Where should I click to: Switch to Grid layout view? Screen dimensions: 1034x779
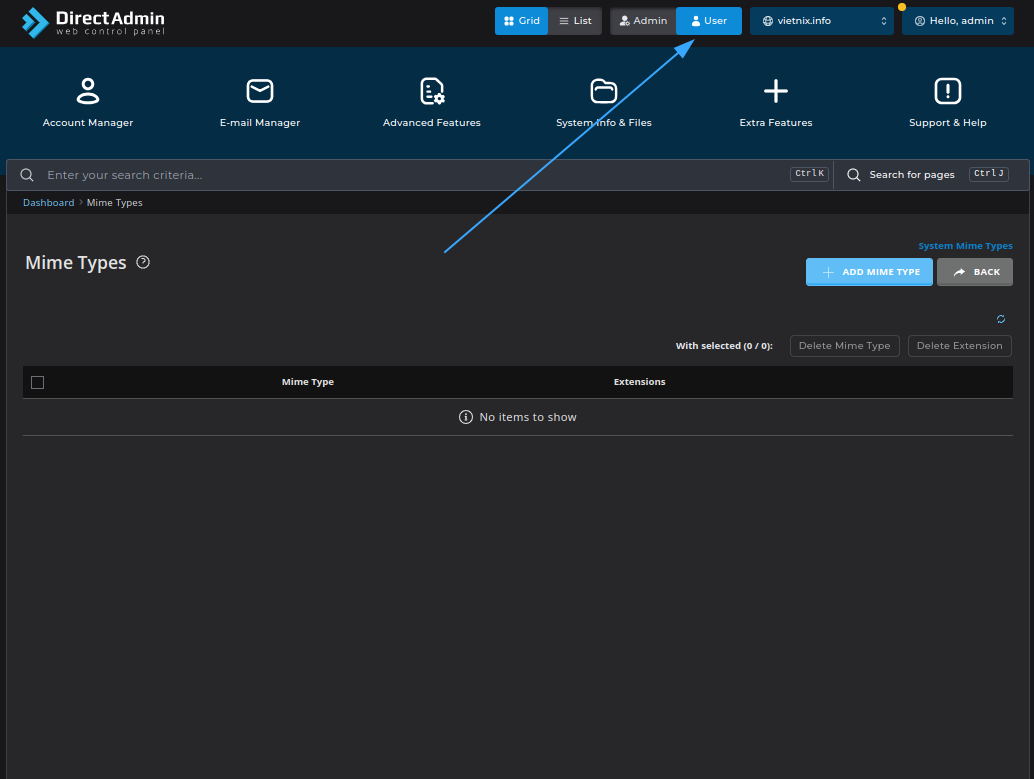tap(521, 21)
